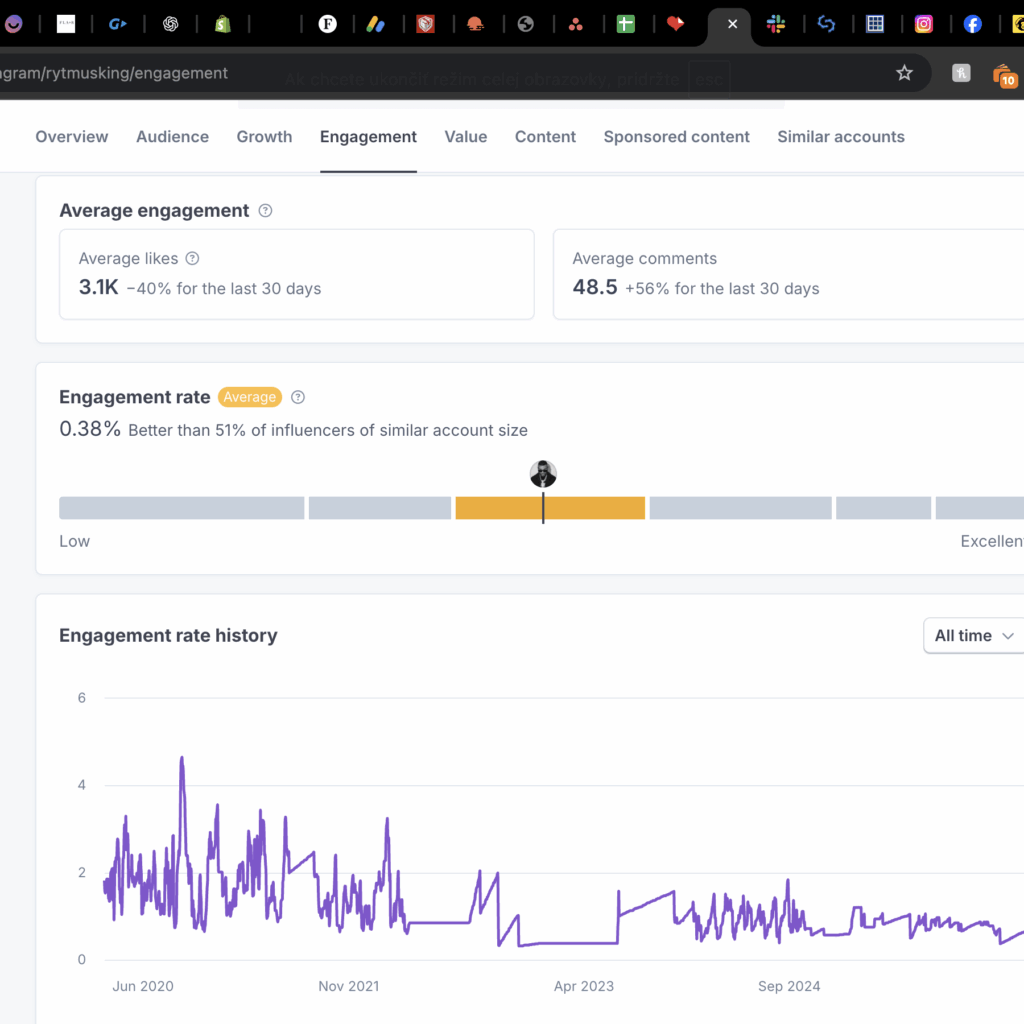Switch to the Instagram tab
The image size is (1024, 1024).
[924, 24]
